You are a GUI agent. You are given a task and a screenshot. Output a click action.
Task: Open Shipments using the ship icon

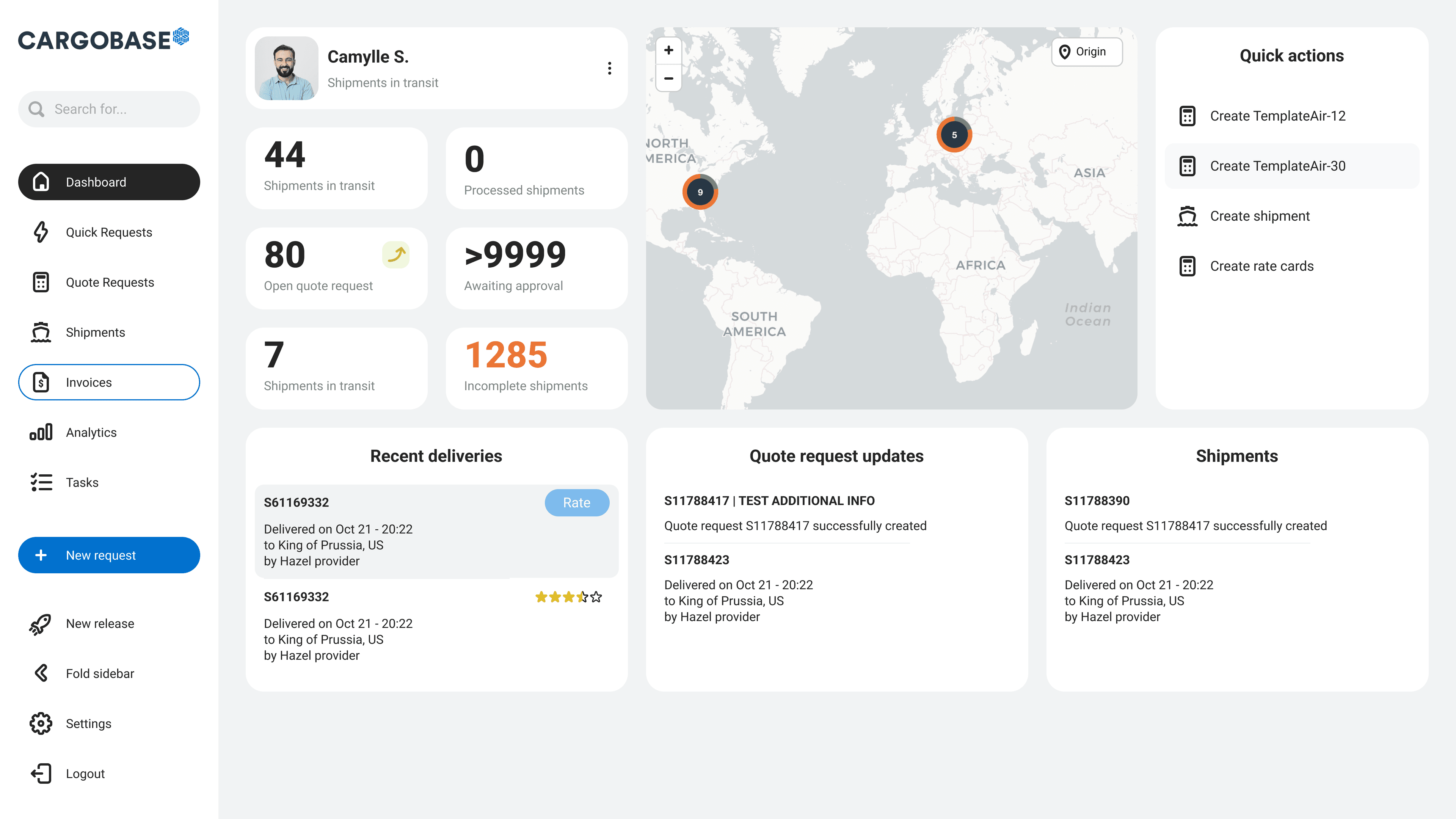pos(40,332)
